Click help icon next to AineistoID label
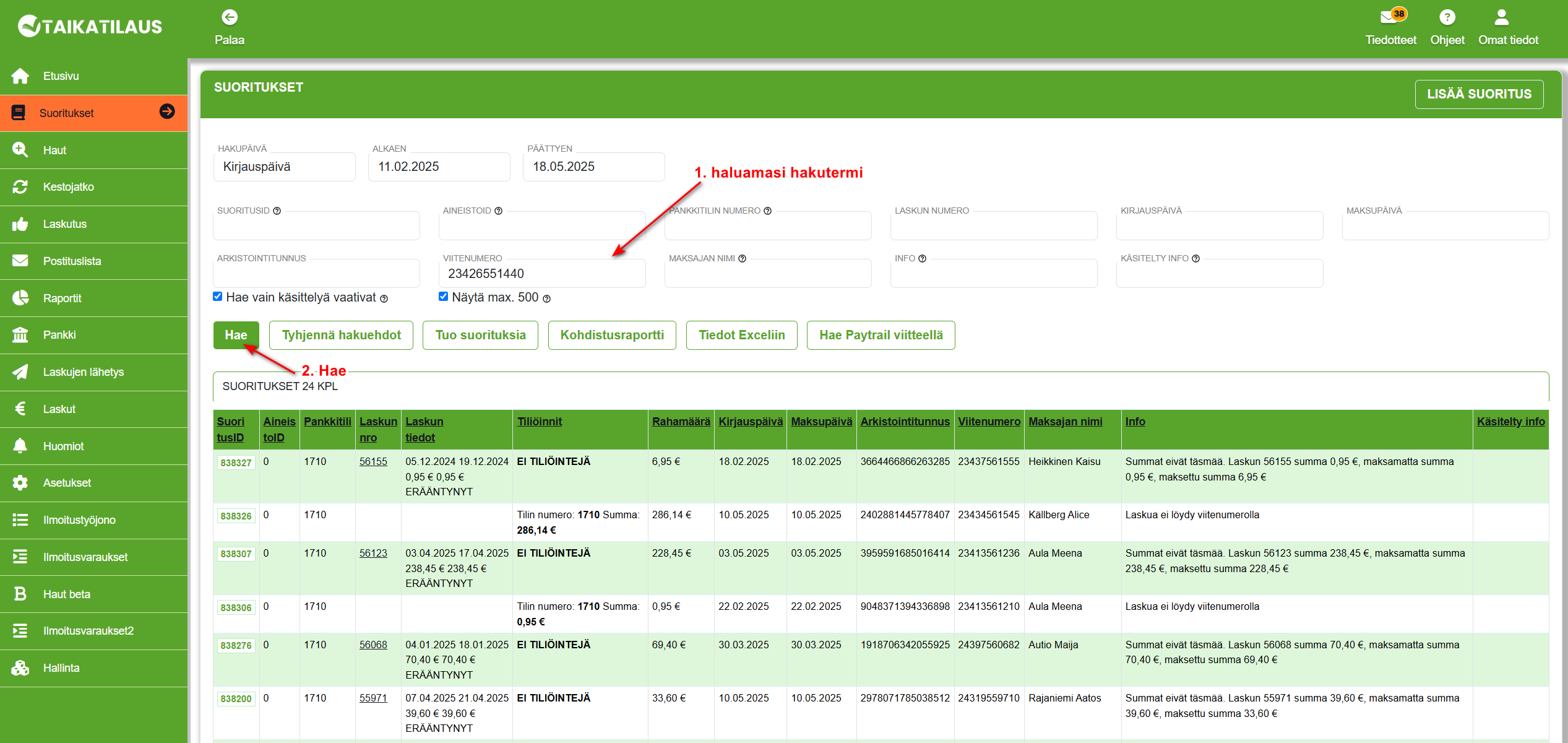This screenshot has width=1568, height=743. point(498,211)
